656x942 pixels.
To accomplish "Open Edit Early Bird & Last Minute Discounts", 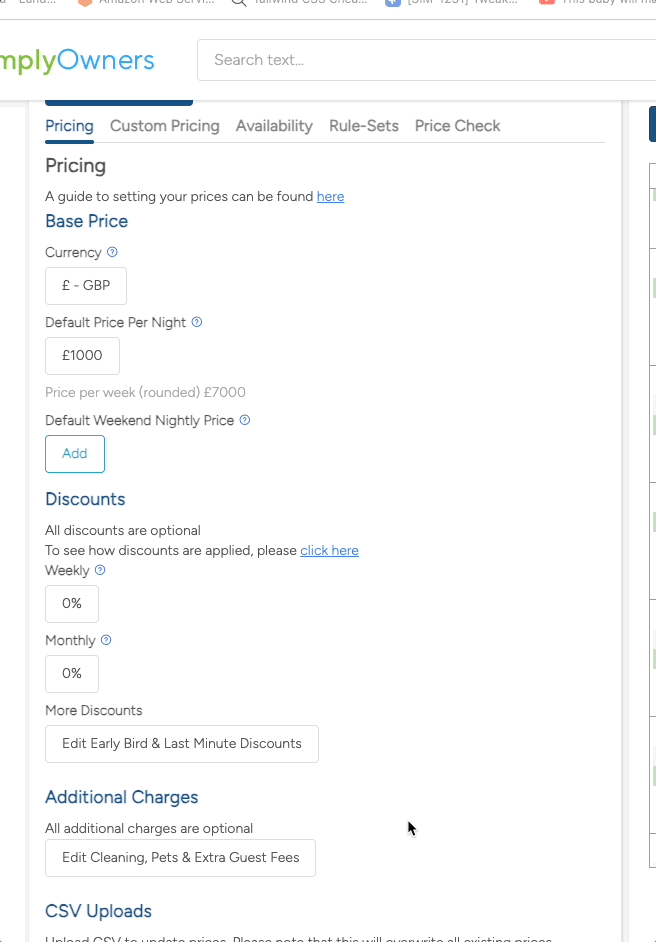I will 181,744.
